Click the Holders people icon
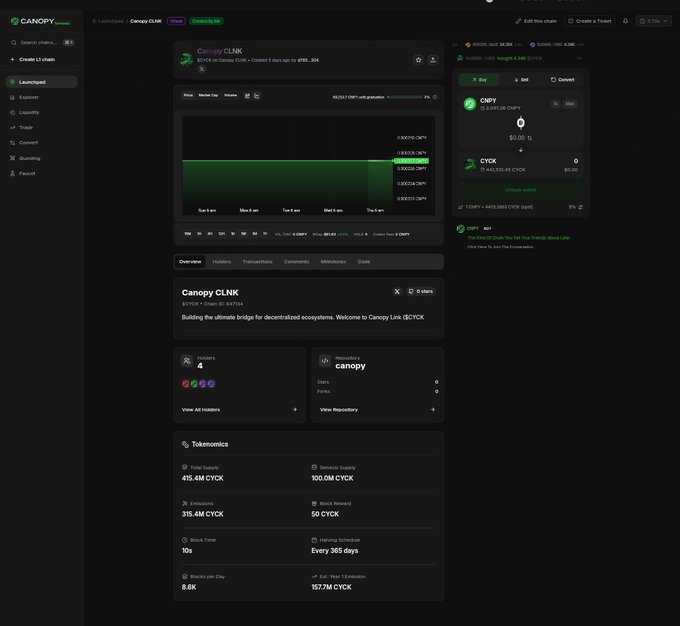680x626 pixels. click(187, 361)
